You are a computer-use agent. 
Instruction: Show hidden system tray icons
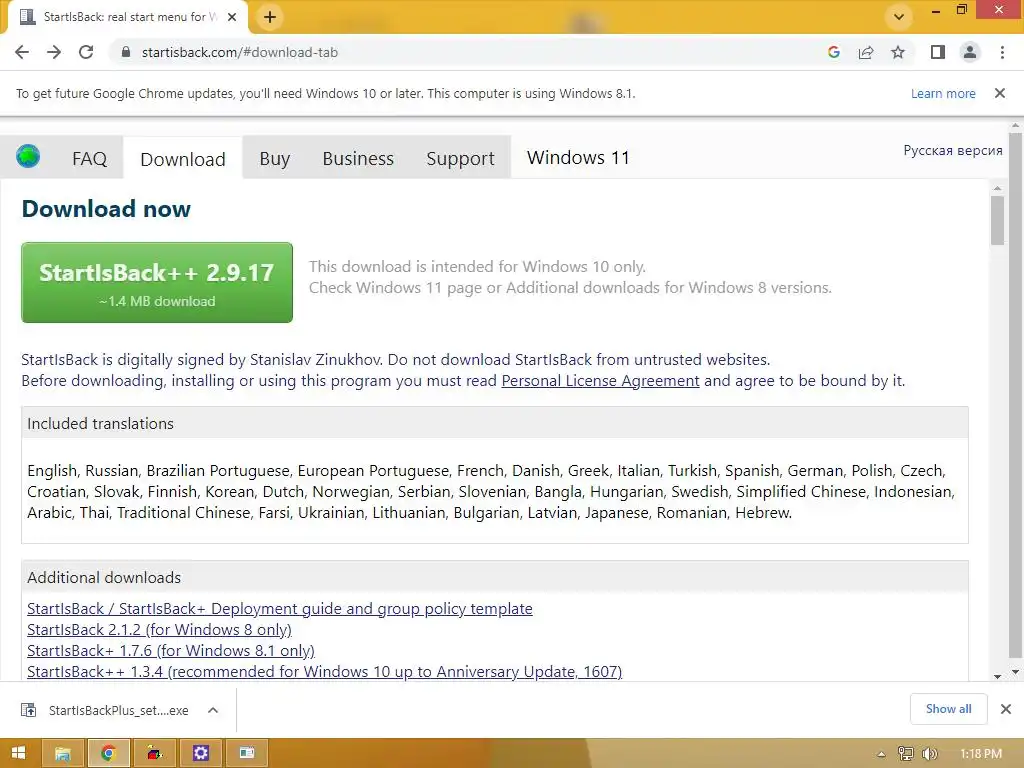881,754
